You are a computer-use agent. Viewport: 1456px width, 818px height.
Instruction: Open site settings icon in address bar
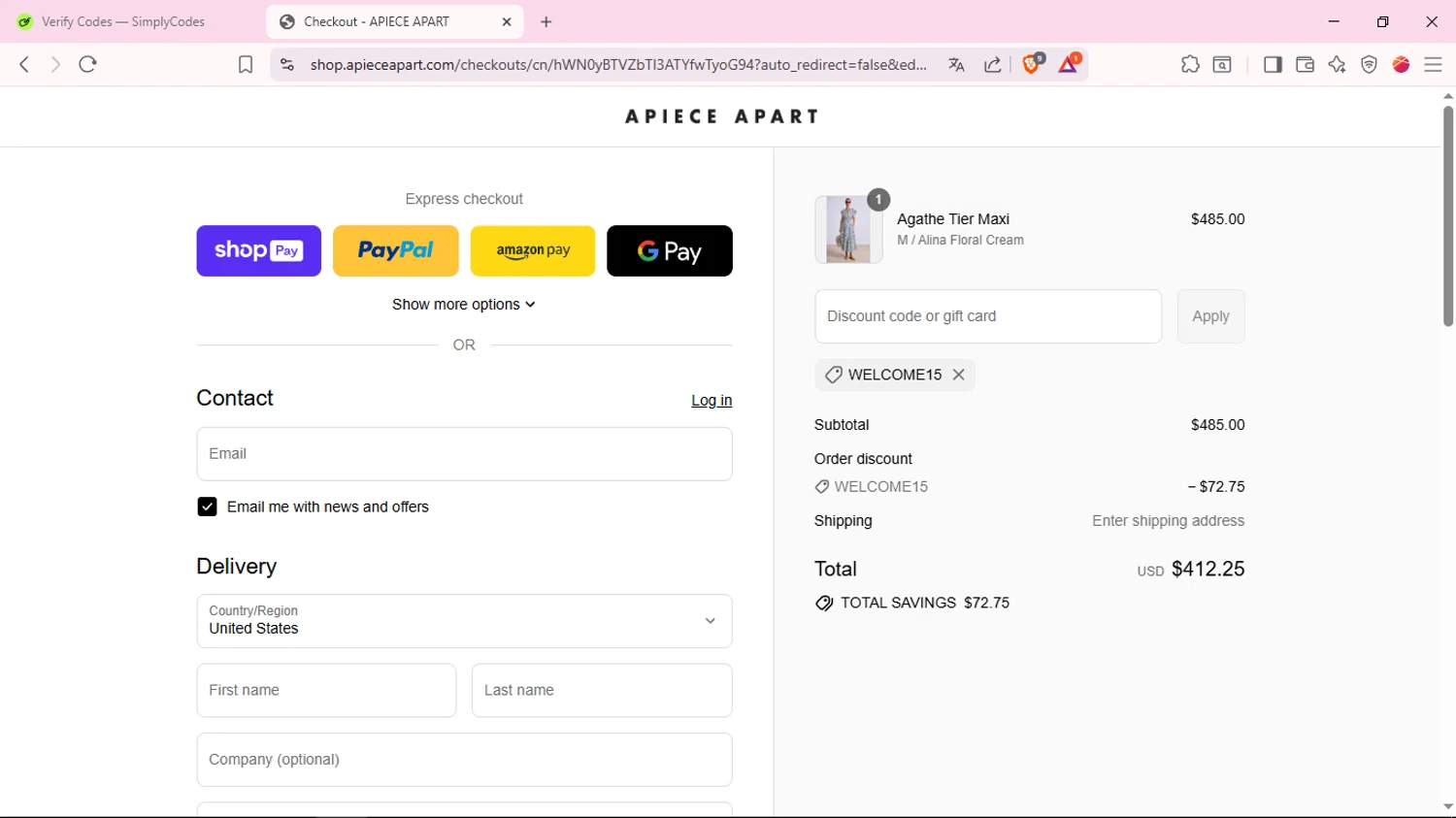[x=286, y=64]
